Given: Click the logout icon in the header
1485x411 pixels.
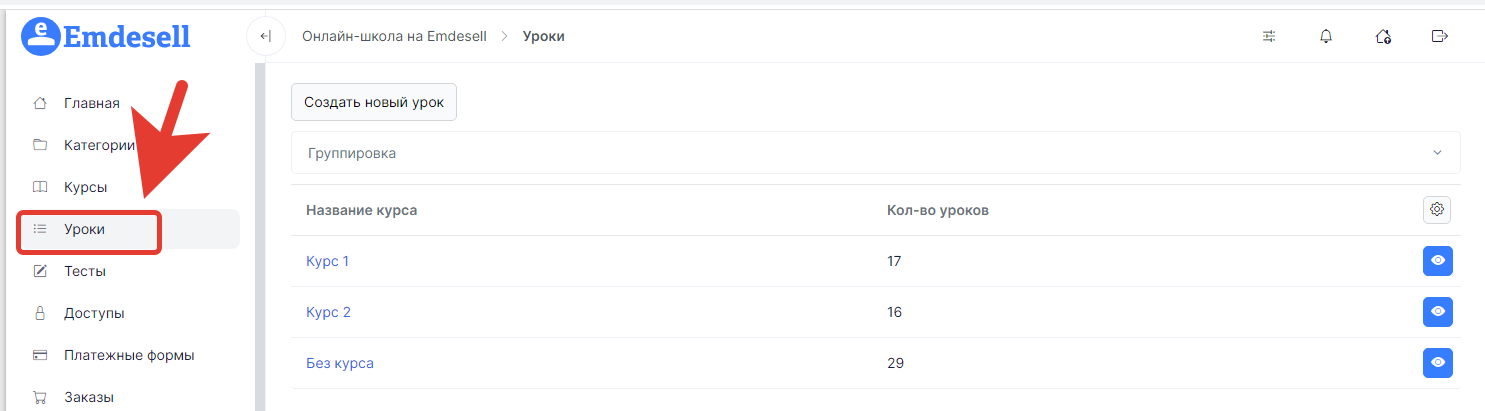Looking at the screenshot, I should 1439,37.
